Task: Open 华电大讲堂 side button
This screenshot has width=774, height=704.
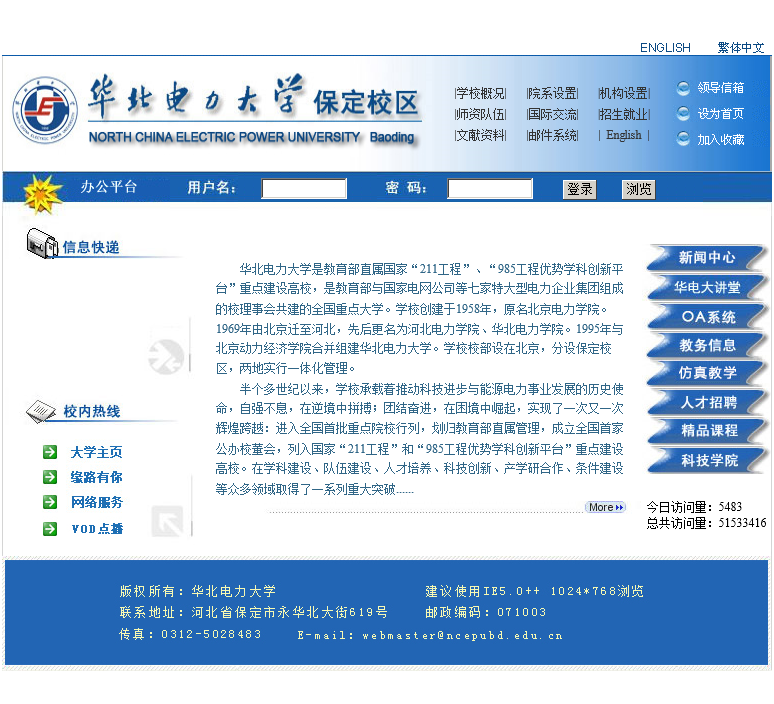Action: point(706,287)
